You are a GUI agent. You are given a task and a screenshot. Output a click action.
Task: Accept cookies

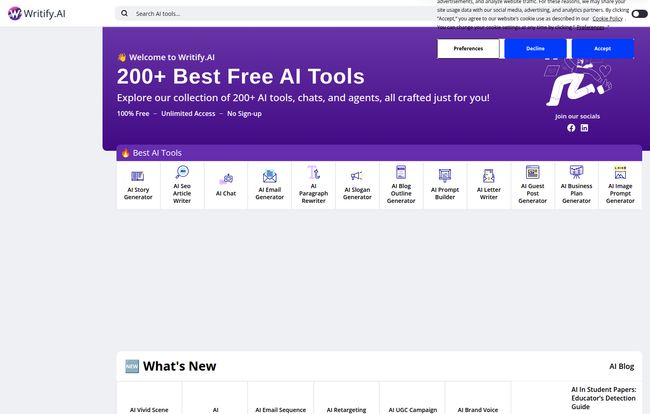(602, 48)
